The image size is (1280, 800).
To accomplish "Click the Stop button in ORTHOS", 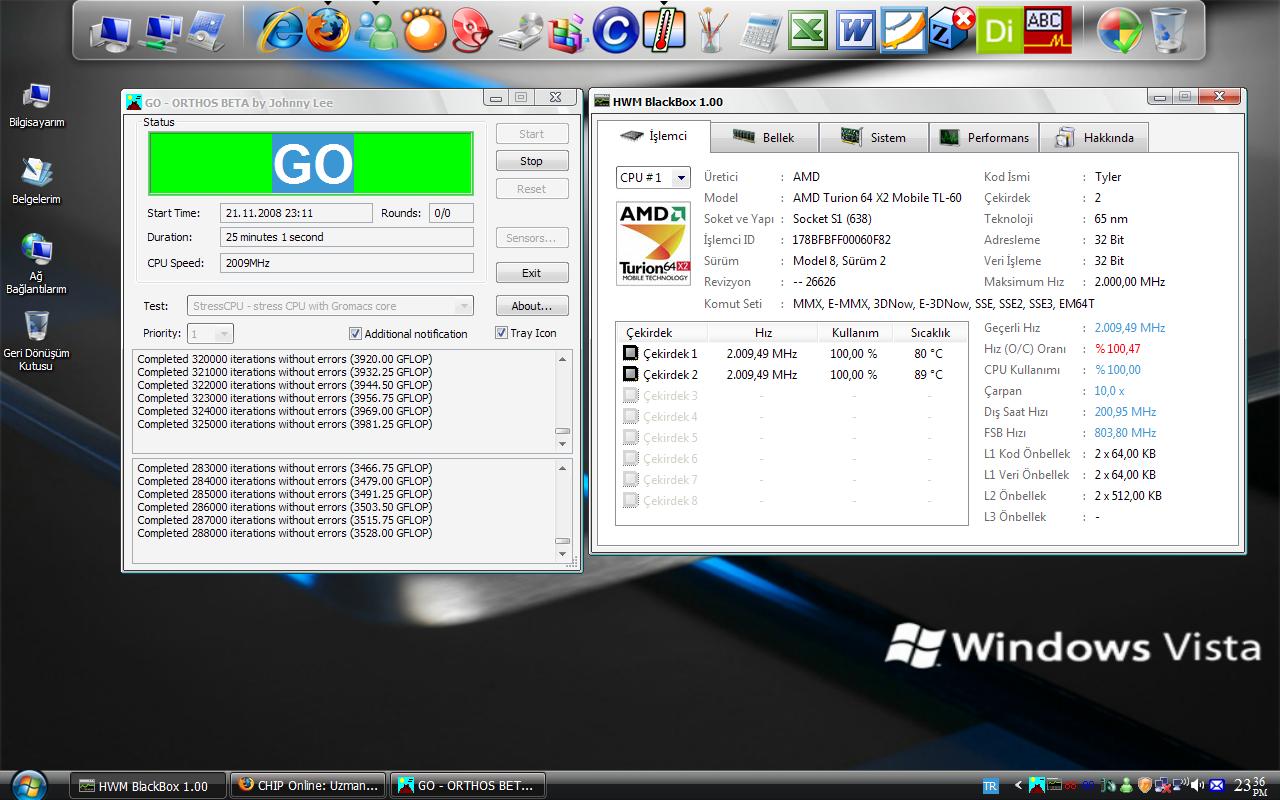I will coord(532,161).
